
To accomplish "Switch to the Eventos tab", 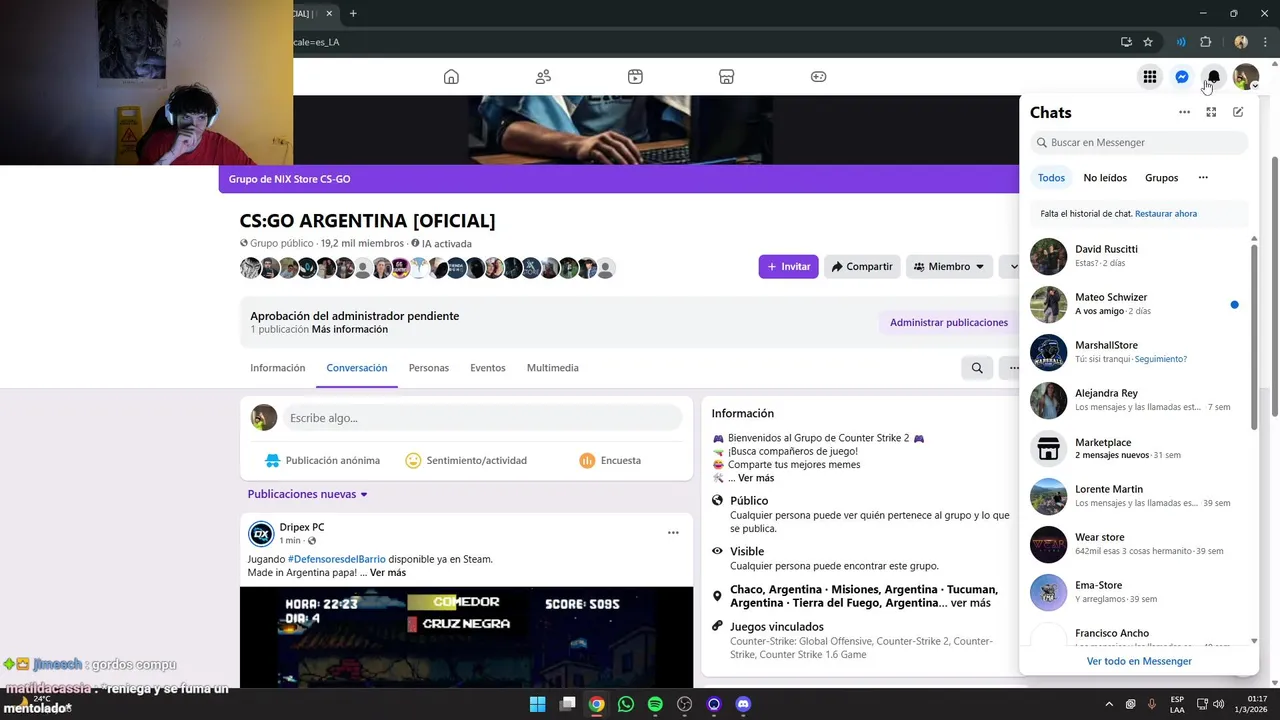I will tap(488, 368).
